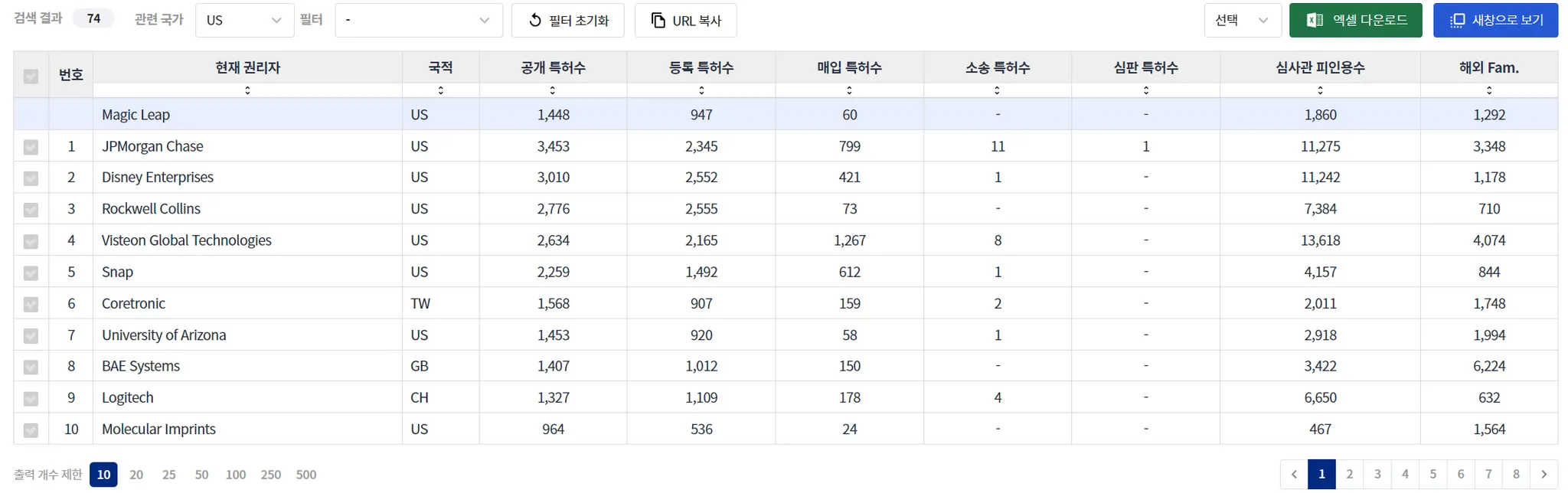The height and width of the screenshot is (493, 1568).
Task: Toggle checkbox for BAE Systems row
Action: 31,367
